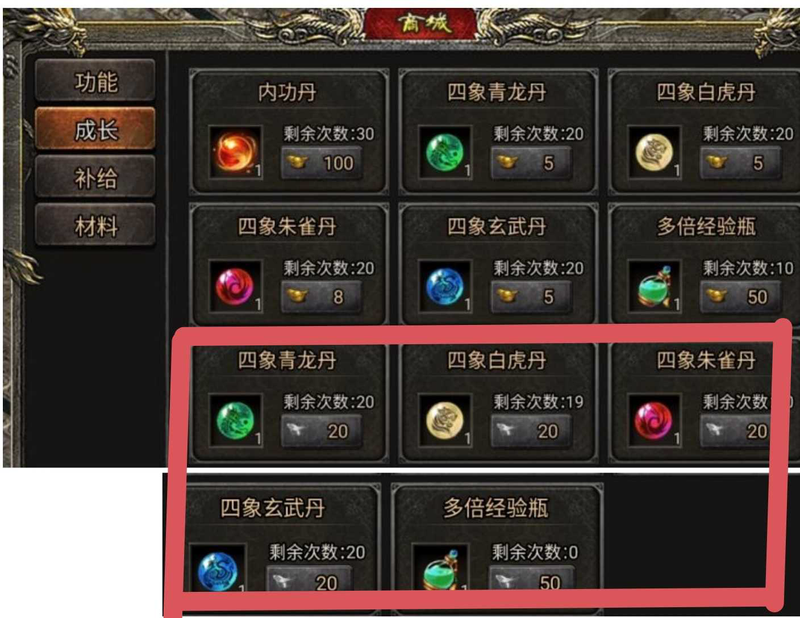Select the yellow 四象白虎丹 icon in top row
Image resolution: width=800 pixels, height=618 pixels.
click(654, 152)
